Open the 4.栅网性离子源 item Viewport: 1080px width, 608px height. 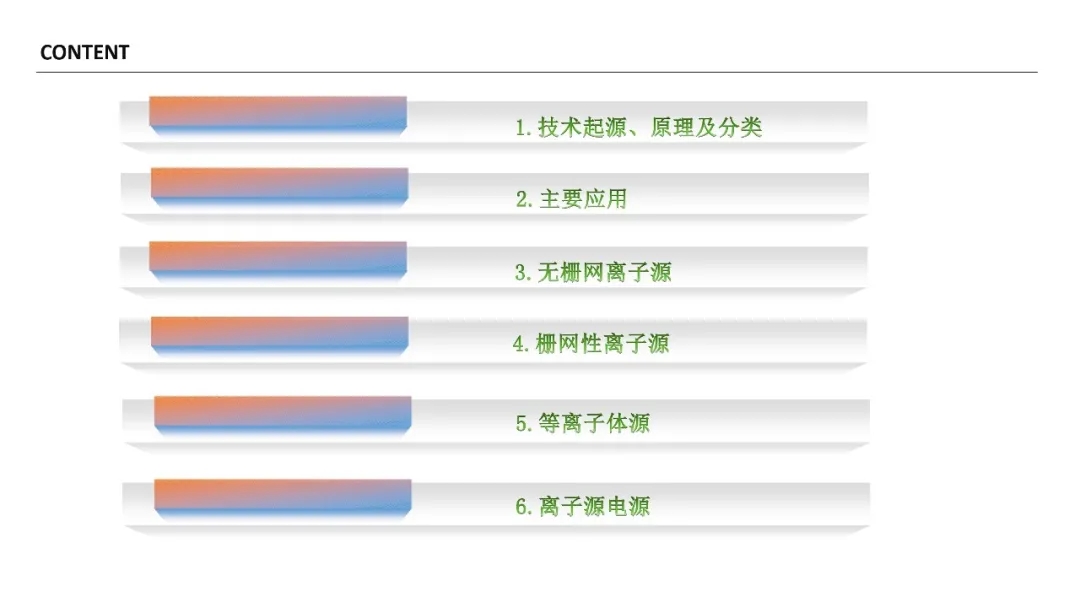click(591, 344)
